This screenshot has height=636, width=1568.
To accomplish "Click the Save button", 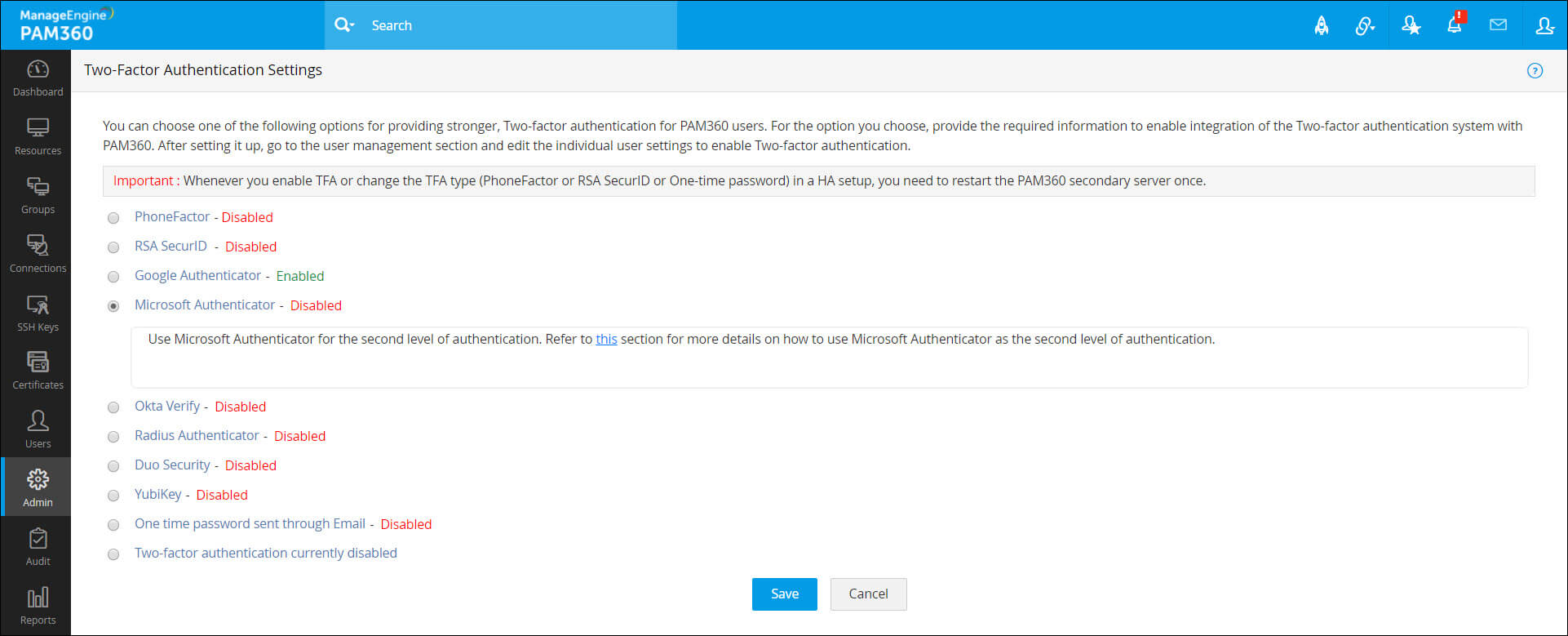I will click(x=784, y=594).
